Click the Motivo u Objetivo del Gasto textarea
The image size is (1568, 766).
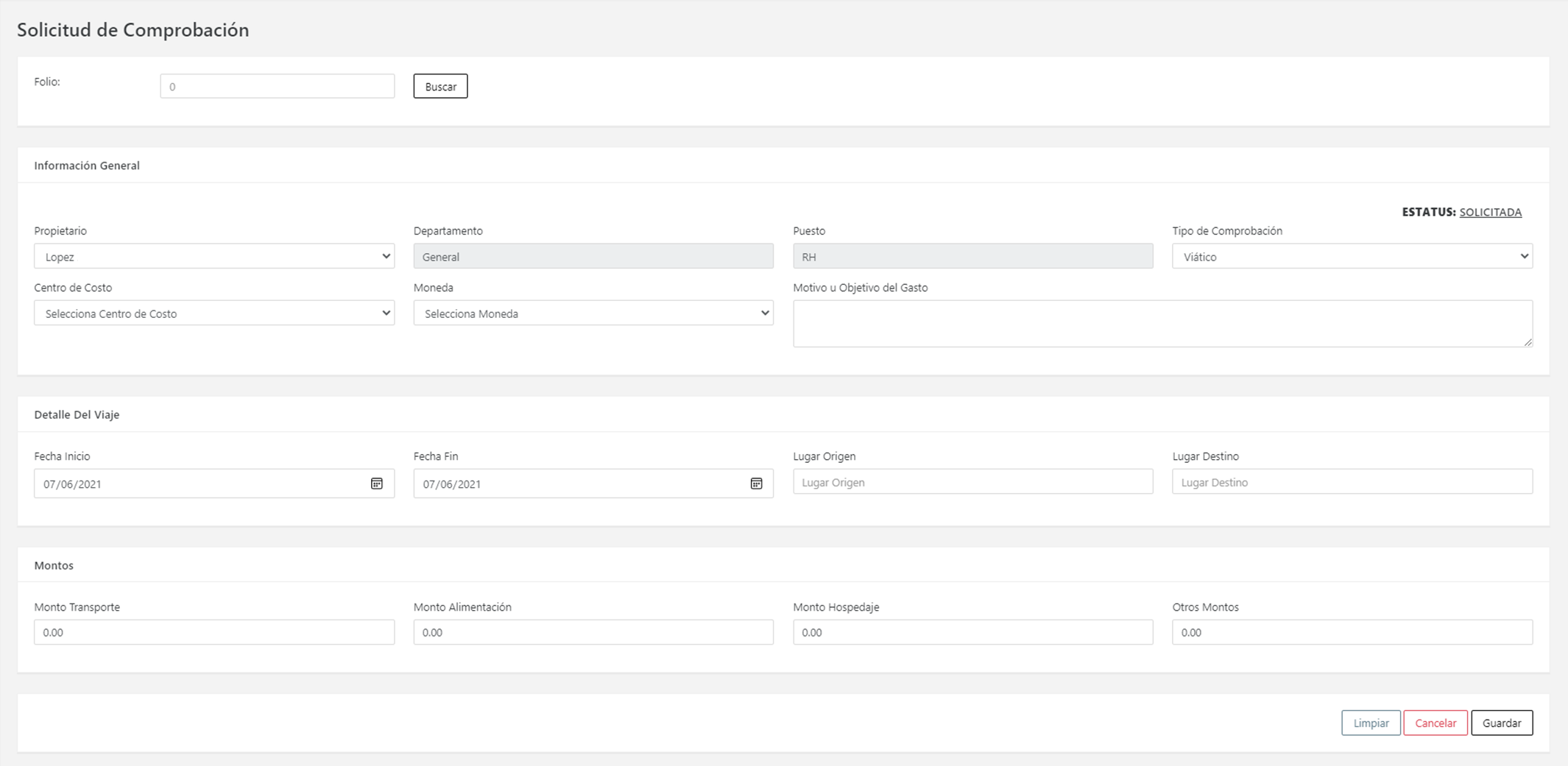(x=1162, y=323)
